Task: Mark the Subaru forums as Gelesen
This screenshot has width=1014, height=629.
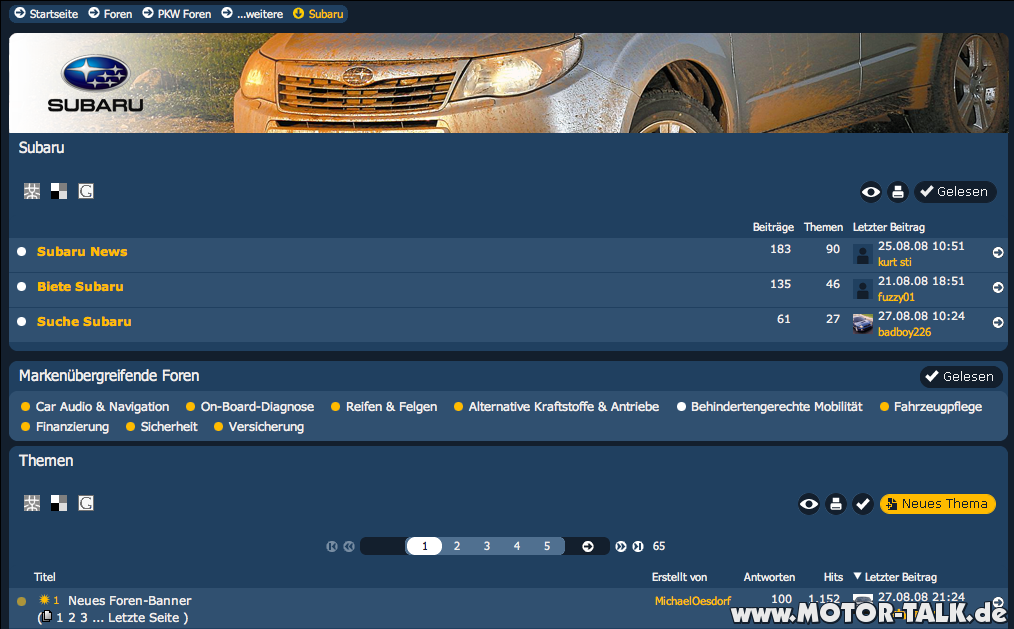Action: click(x=955, y=192)
